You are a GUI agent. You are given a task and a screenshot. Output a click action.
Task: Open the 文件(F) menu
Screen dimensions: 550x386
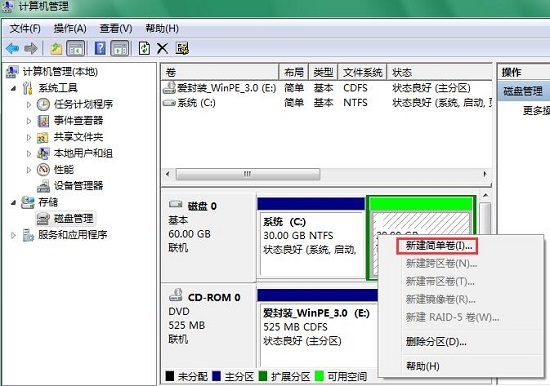(25, 28)
